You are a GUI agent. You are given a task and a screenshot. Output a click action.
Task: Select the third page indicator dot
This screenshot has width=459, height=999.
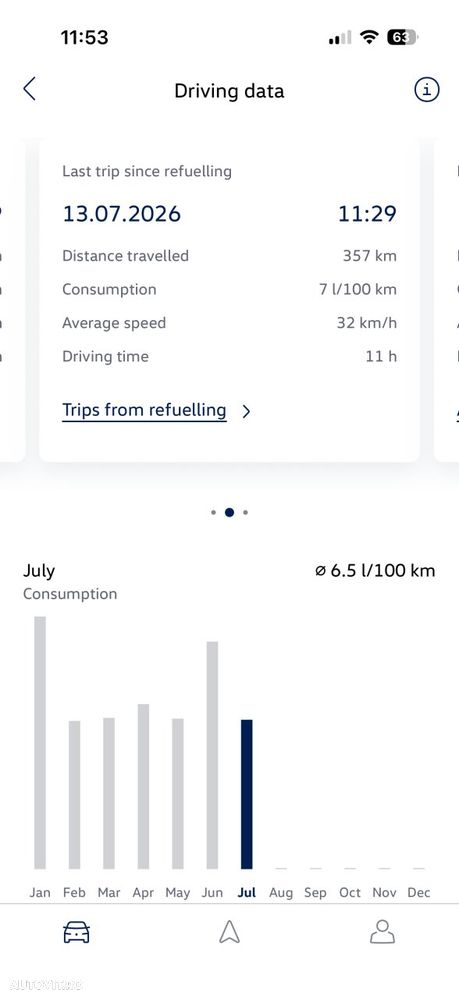(x=245, y=512)
